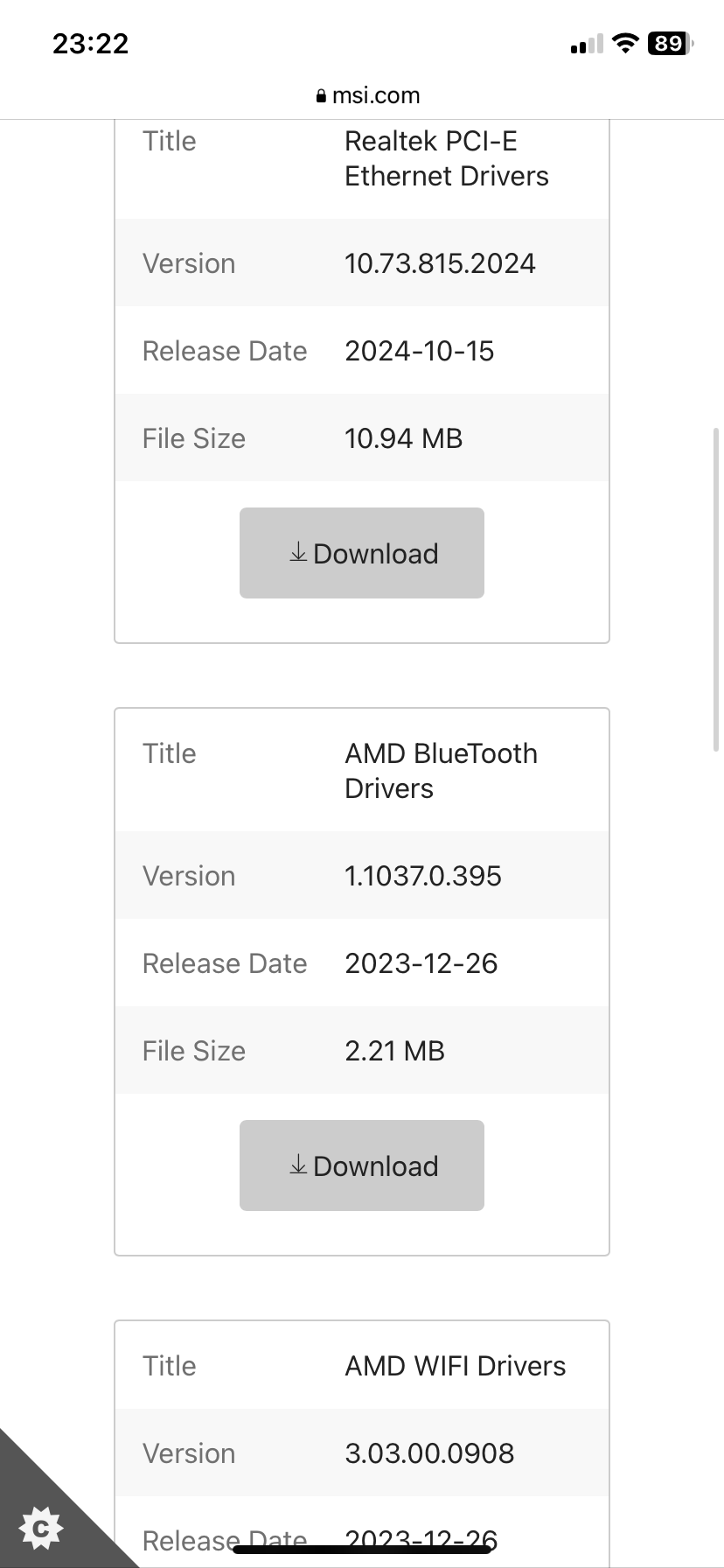Tap the battery level indicator
The height and width of the screenshot is (1568, 724).
point(671,43)
